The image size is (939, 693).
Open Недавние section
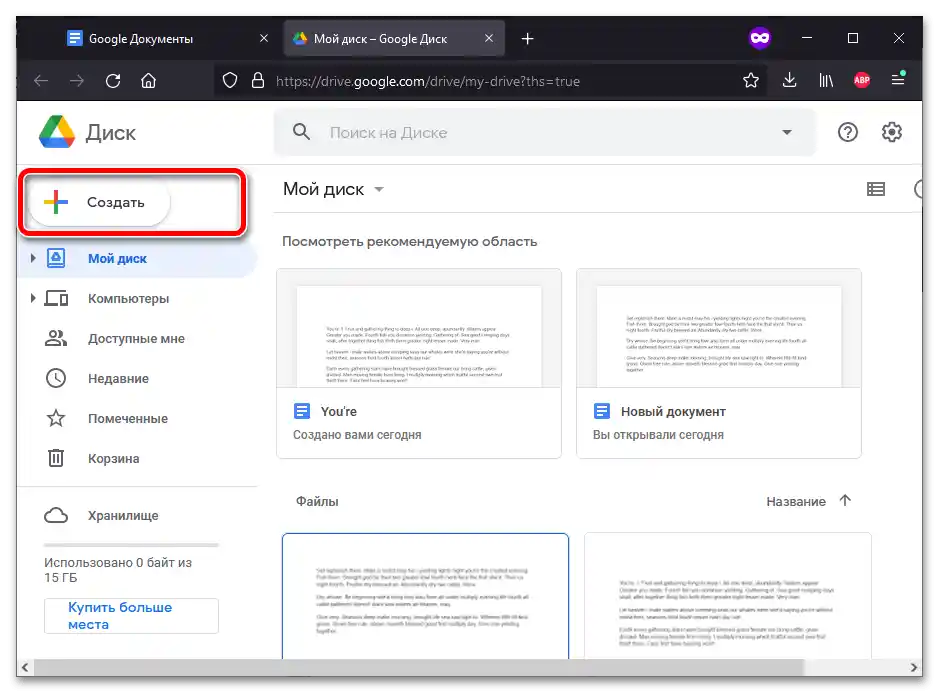(x=138, y=379)
